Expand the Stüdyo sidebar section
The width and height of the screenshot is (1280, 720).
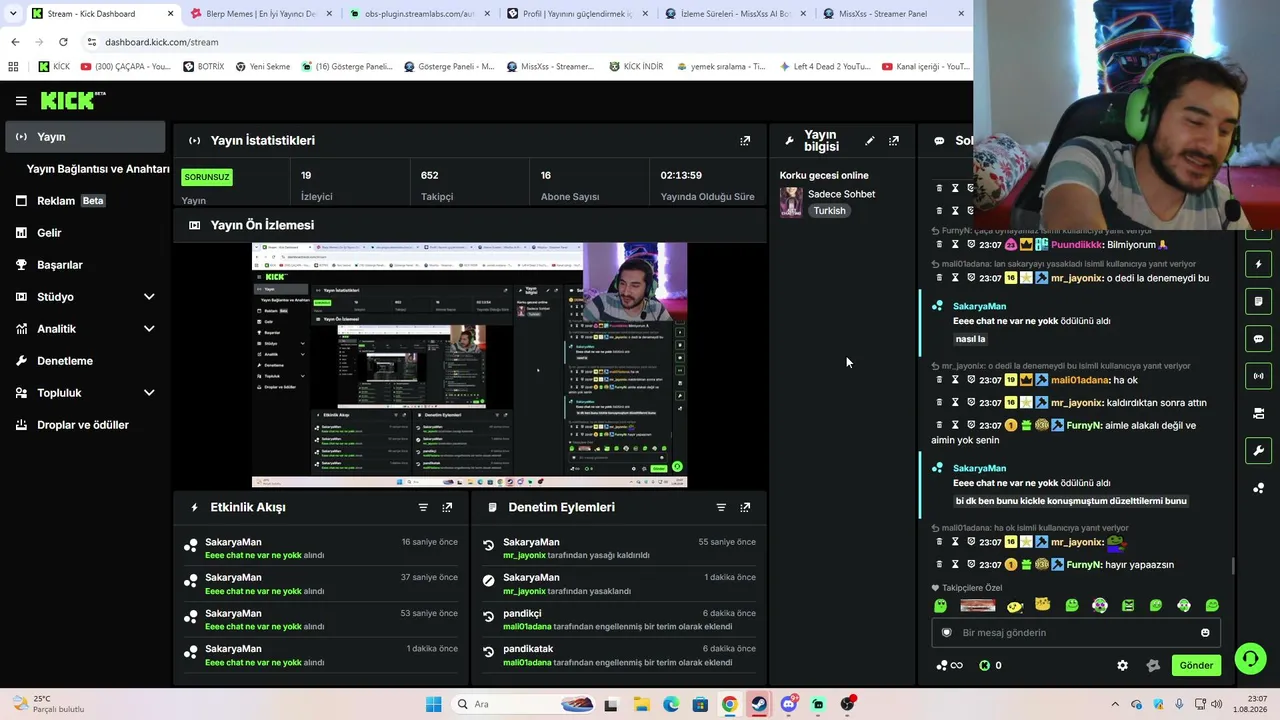coord(149,297)
